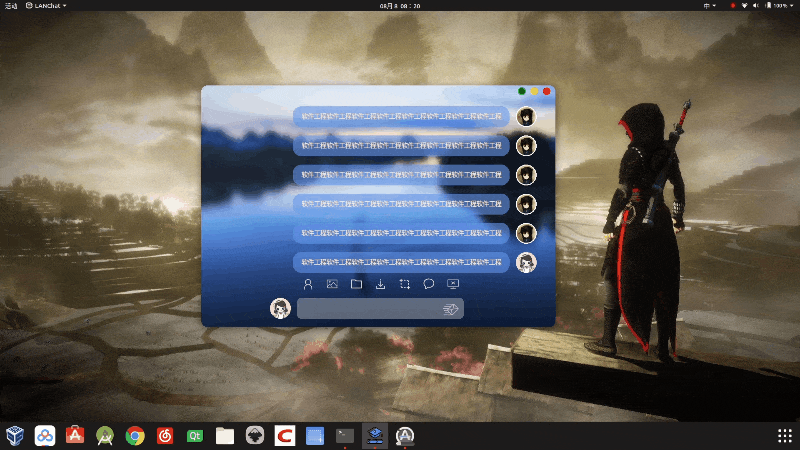Open the LANChat application menu in top bar
800x450 pixels.
click(46, 6)
